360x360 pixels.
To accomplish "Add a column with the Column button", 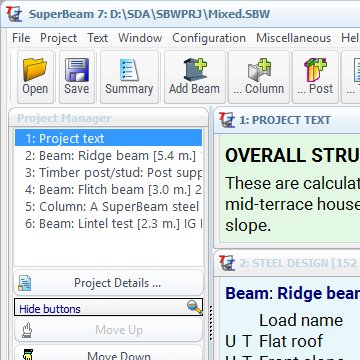I will 259,77.
